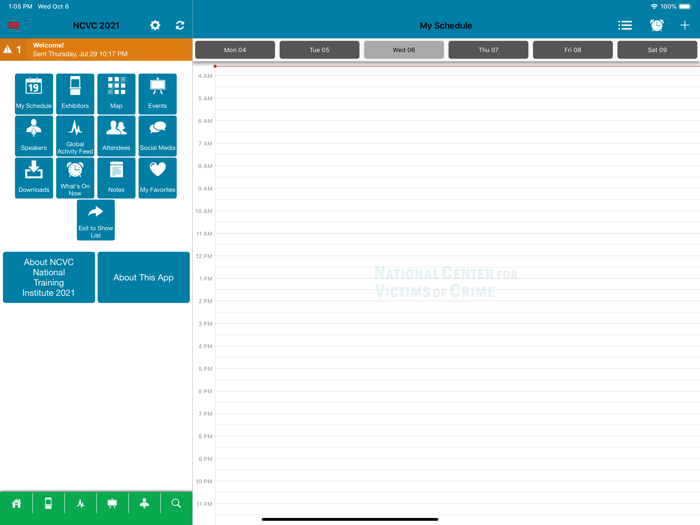Viewport: 700px width, 525px height.
Task: Open alarm clock reminders icon
Action: click(x=657, y=25)
